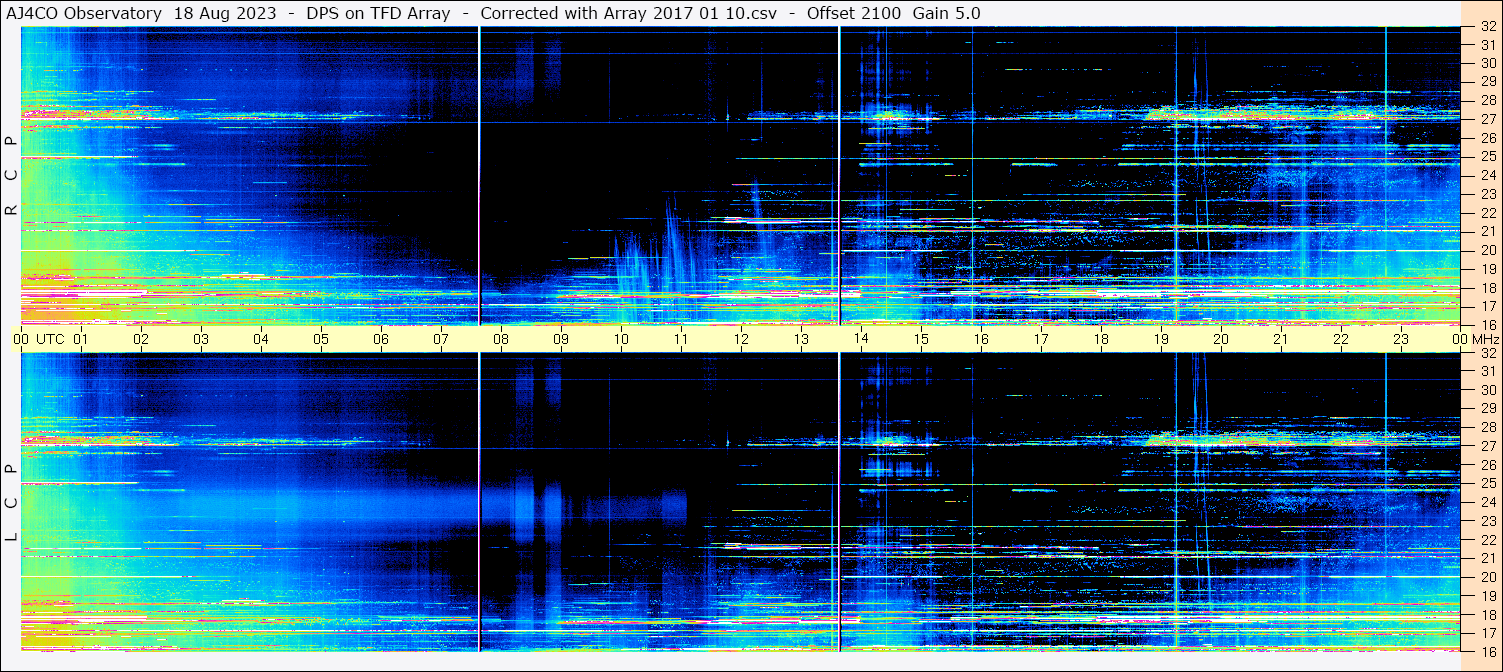The height and width of the screenshot is (672, 1503).
Task: Select the 22 hour mark on time axis
Action: point(1342,339)
